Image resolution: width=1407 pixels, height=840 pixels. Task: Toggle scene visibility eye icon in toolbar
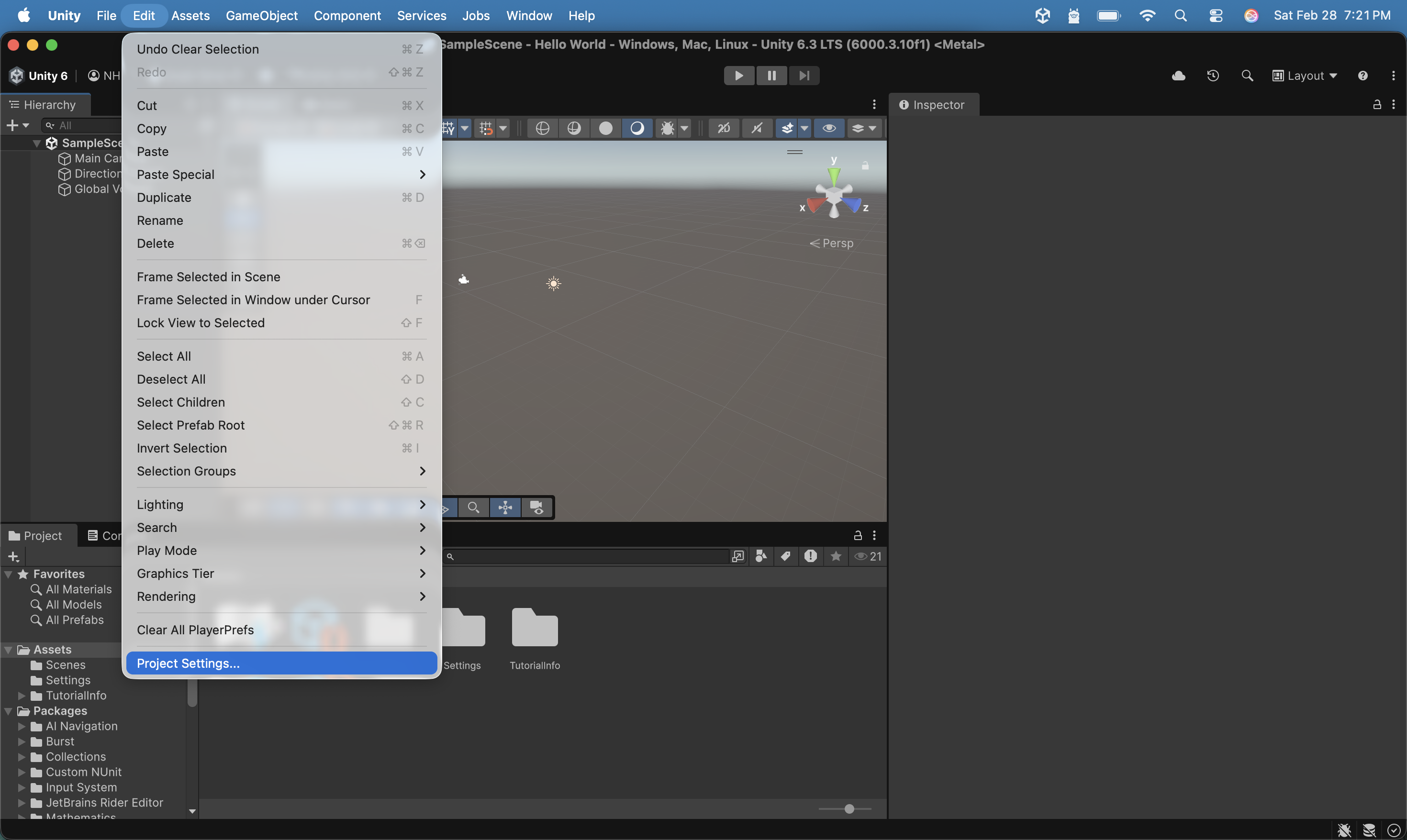pyautogui.click(x=828, y=128)
